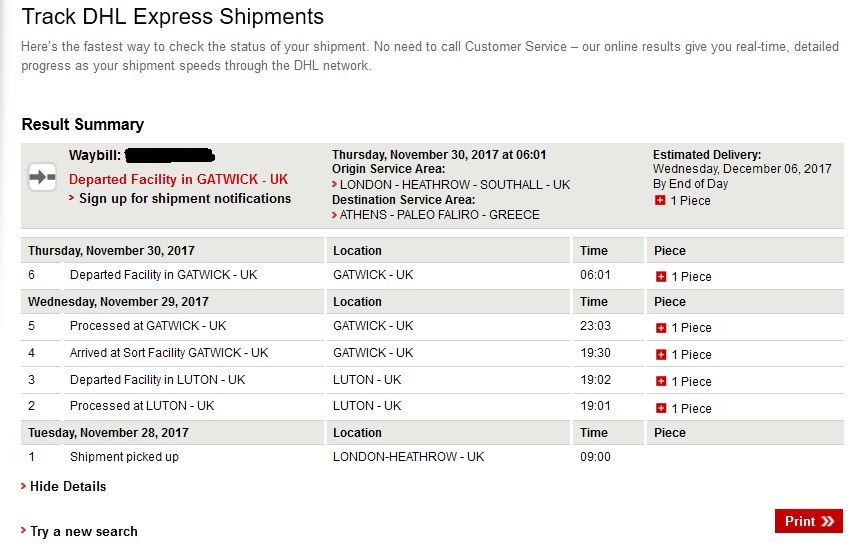This screenshot has width=854, height=553.
Task: Click the plus icon in Processed at LUTON row
Action: 661,408
